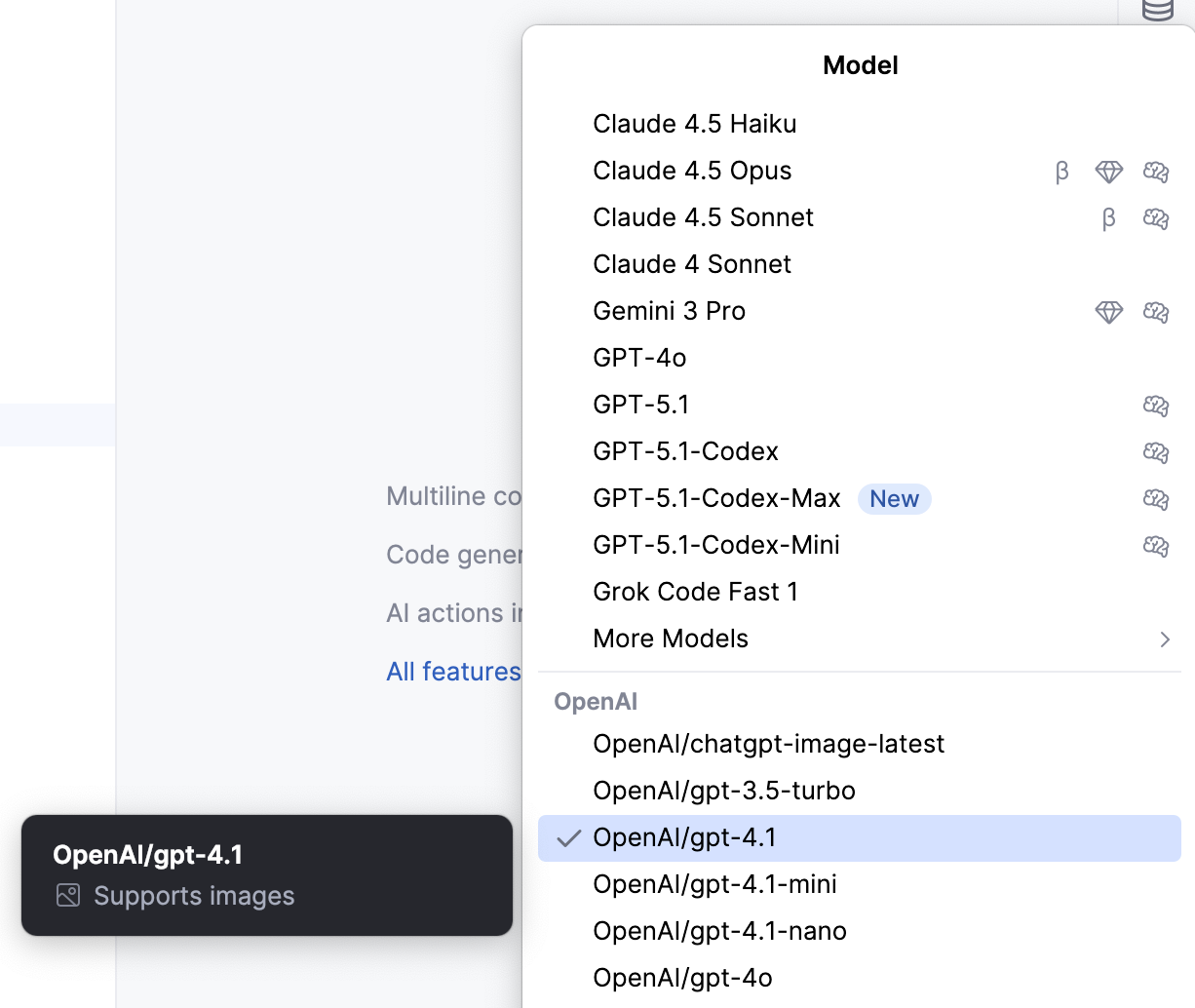The width and height of the screenshot is (1195, 1008).
Task: Click the reasoning brain icon next to GPT-5.1
Action: click(x=1155, y=407)
